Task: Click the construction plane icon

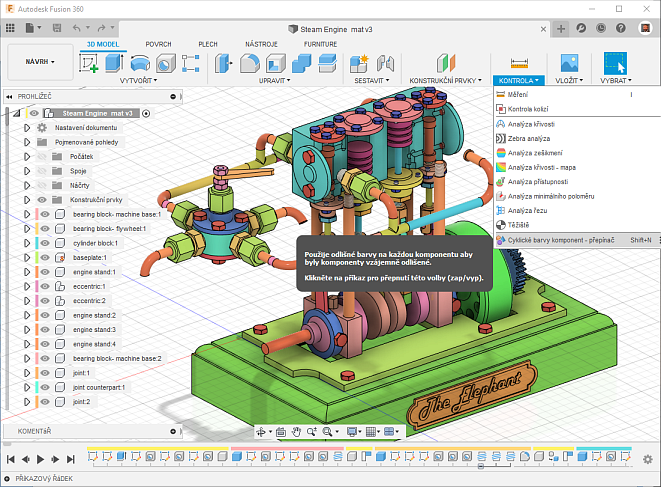Action: 445,62
